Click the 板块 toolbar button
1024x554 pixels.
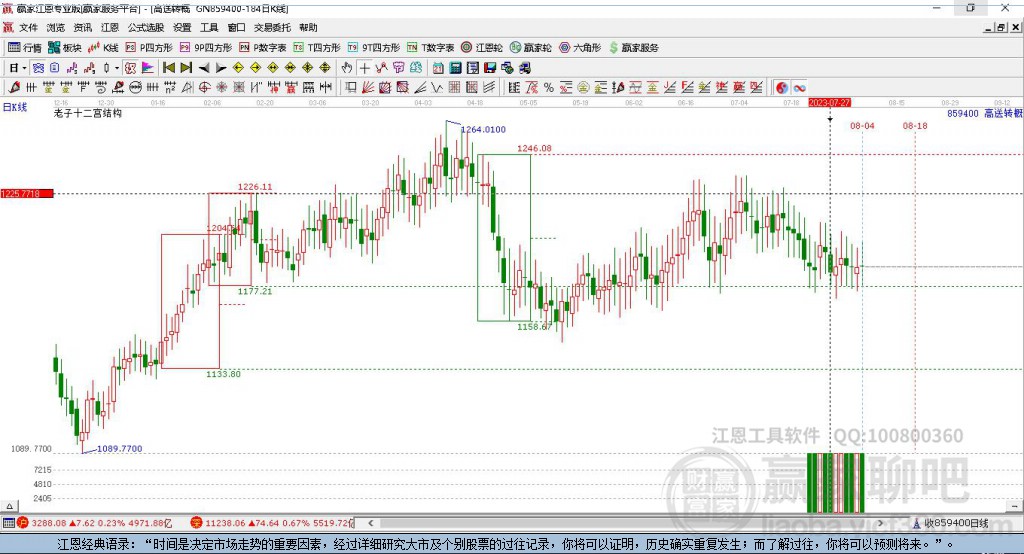point(65,48)
